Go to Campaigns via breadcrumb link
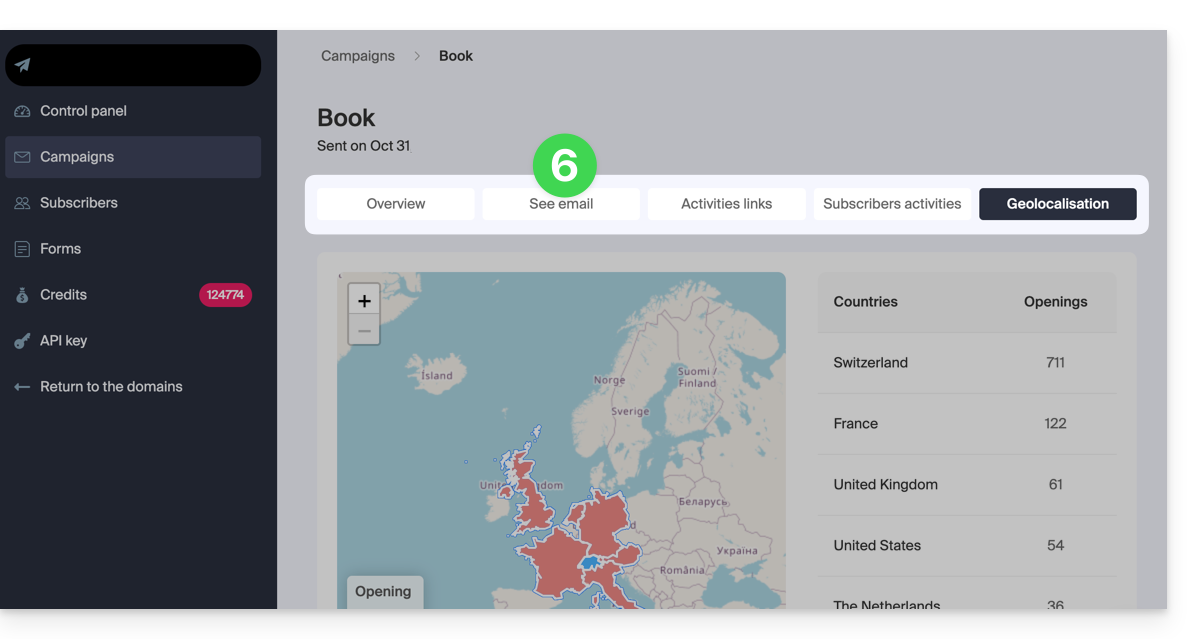This screenshot has width=1197, height=639. pyautogui.click(x=358, y=56)
